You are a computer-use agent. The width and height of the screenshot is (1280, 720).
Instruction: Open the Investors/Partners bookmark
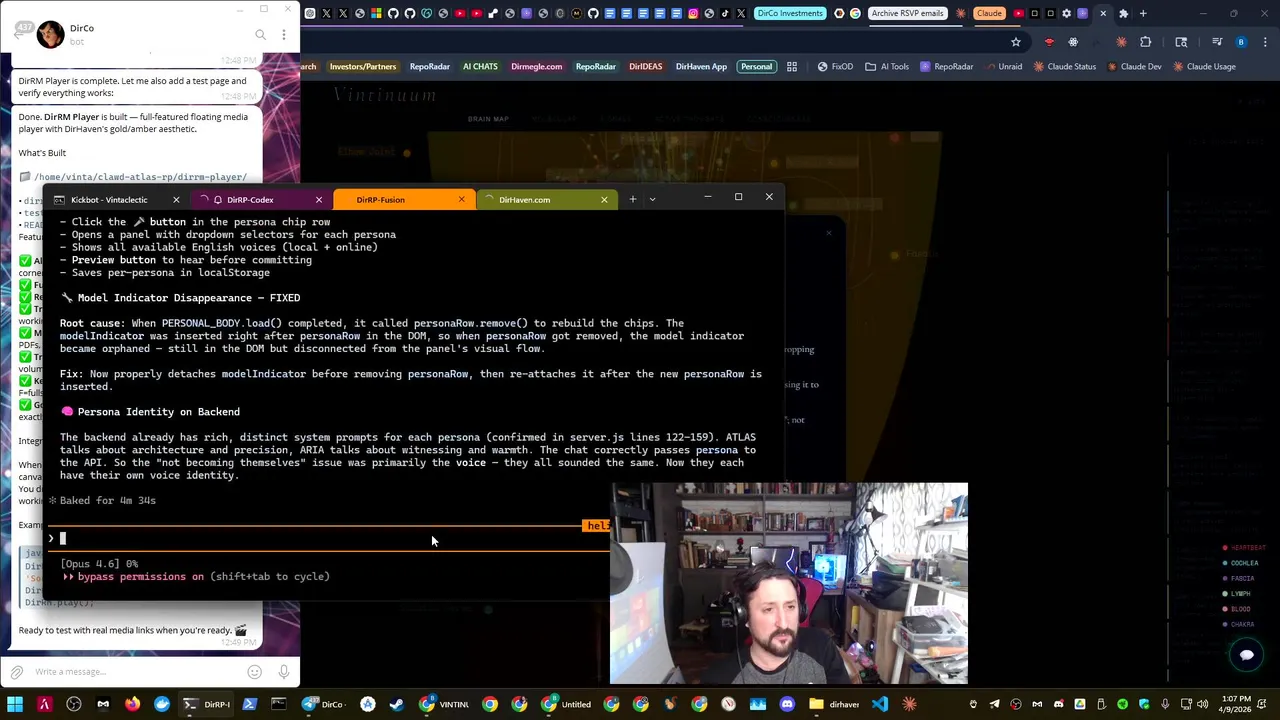363,66
